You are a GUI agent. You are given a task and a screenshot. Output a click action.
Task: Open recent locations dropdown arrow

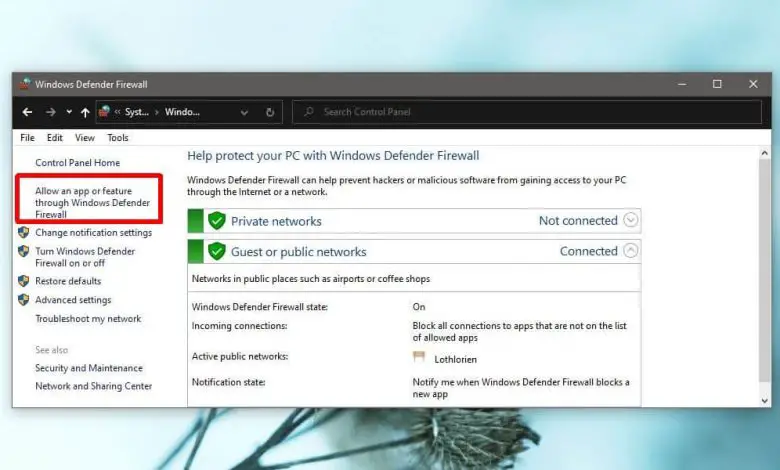69,112
